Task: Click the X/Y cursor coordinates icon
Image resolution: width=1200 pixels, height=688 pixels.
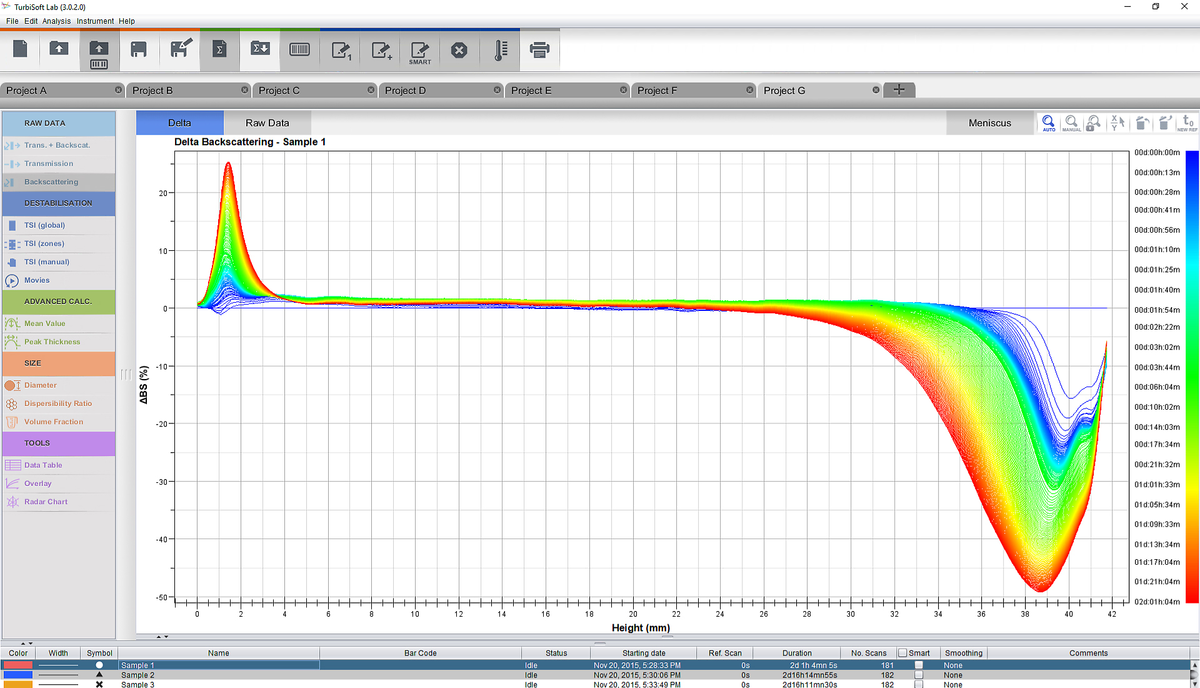Action: pyautogui.click(x=1118, y=122)
